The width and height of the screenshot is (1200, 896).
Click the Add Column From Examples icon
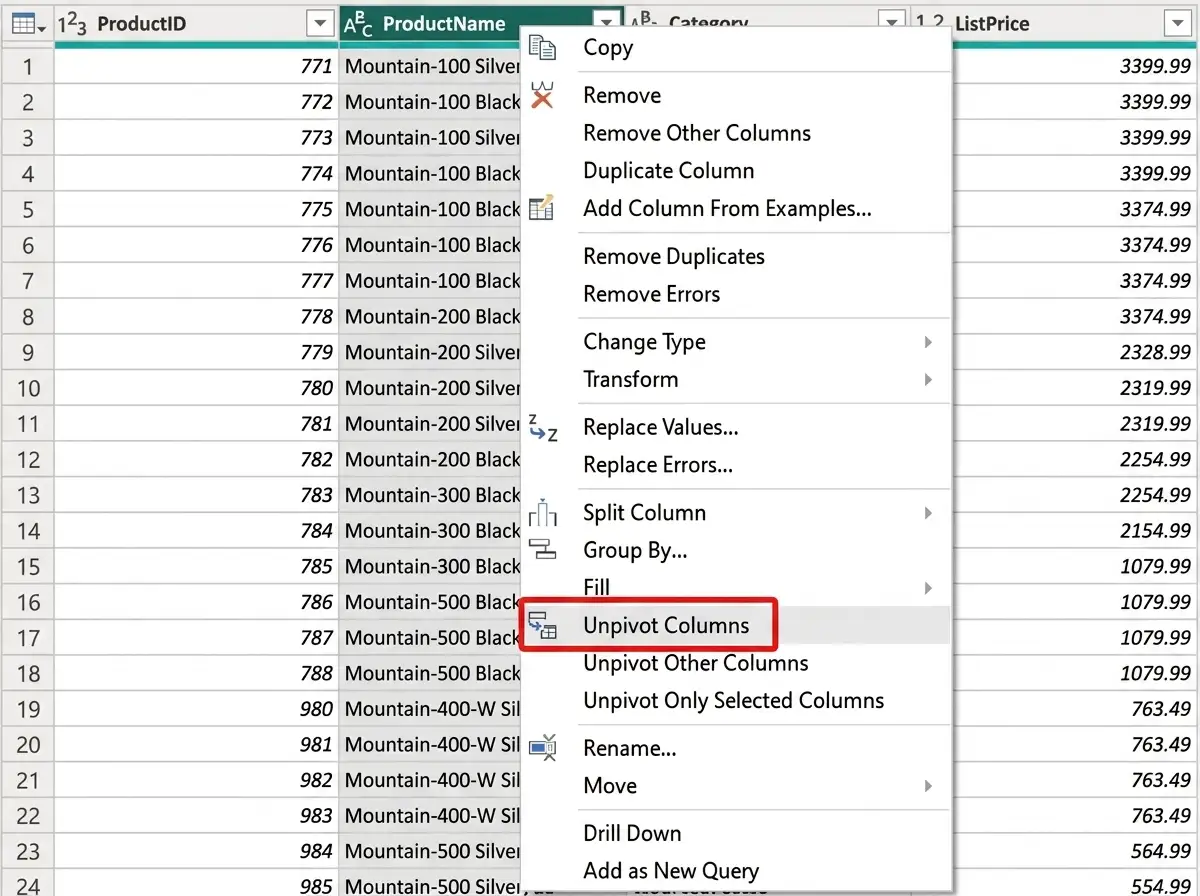pyautogui.click(x=542, y=208)
